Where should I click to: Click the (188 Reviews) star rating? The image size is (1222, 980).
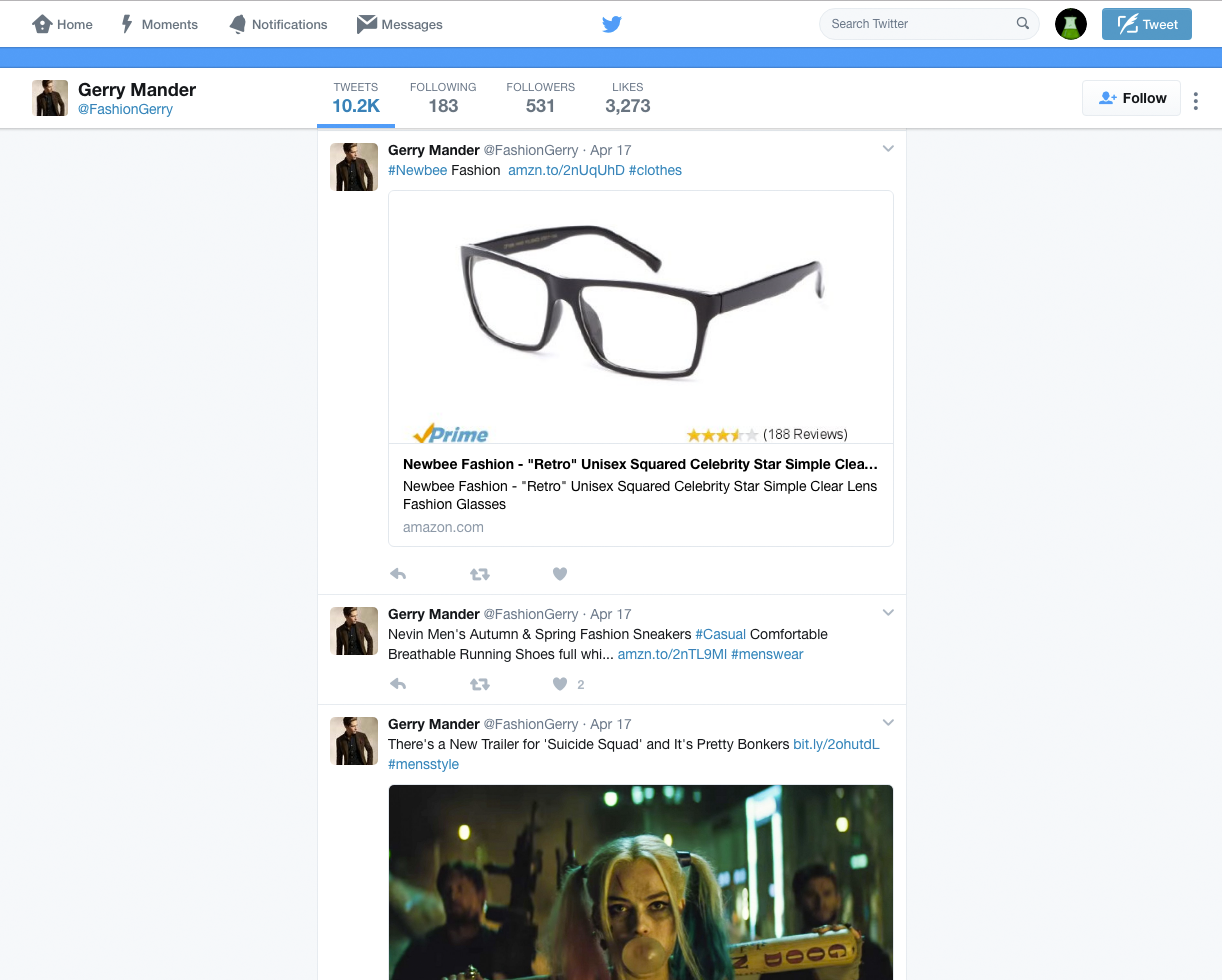pos(767,434)
